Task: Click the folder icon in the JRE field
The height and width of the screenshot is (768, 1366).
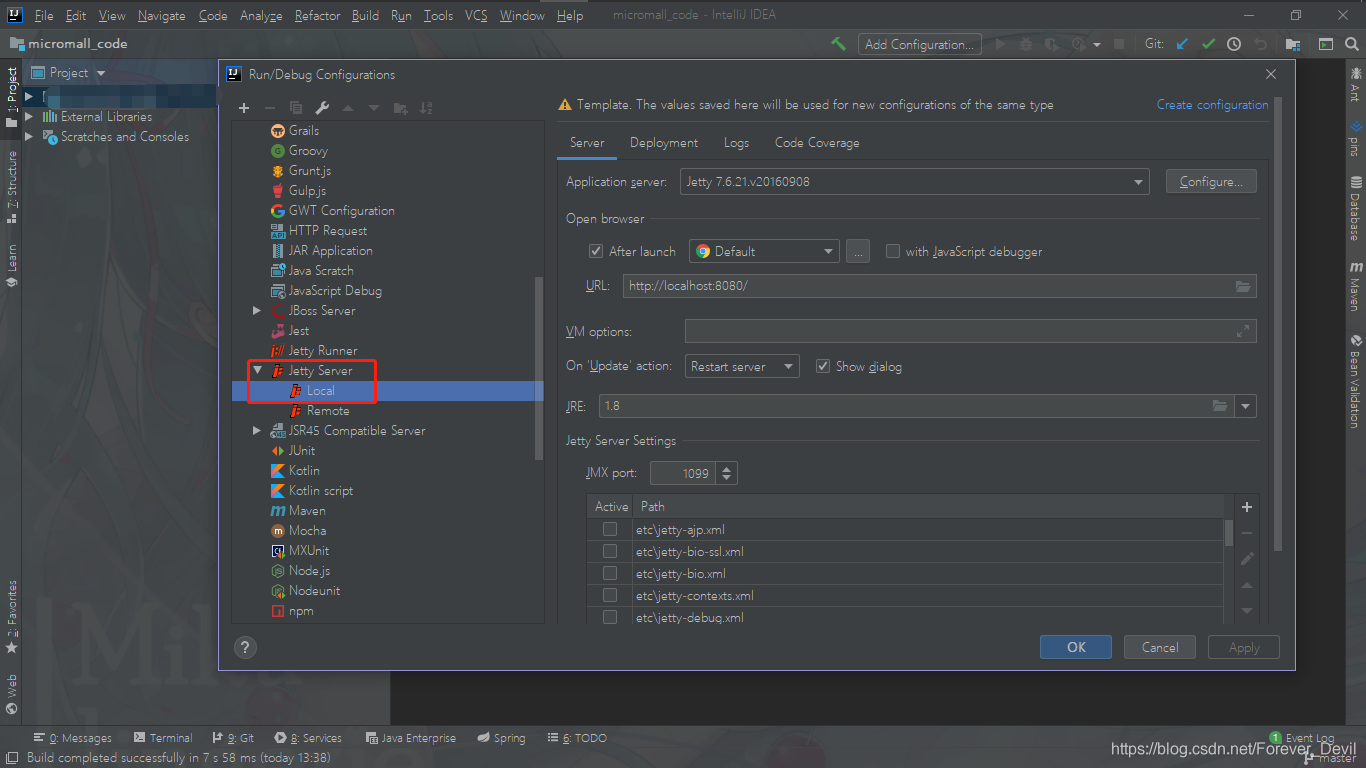Action: (1220, 406)
